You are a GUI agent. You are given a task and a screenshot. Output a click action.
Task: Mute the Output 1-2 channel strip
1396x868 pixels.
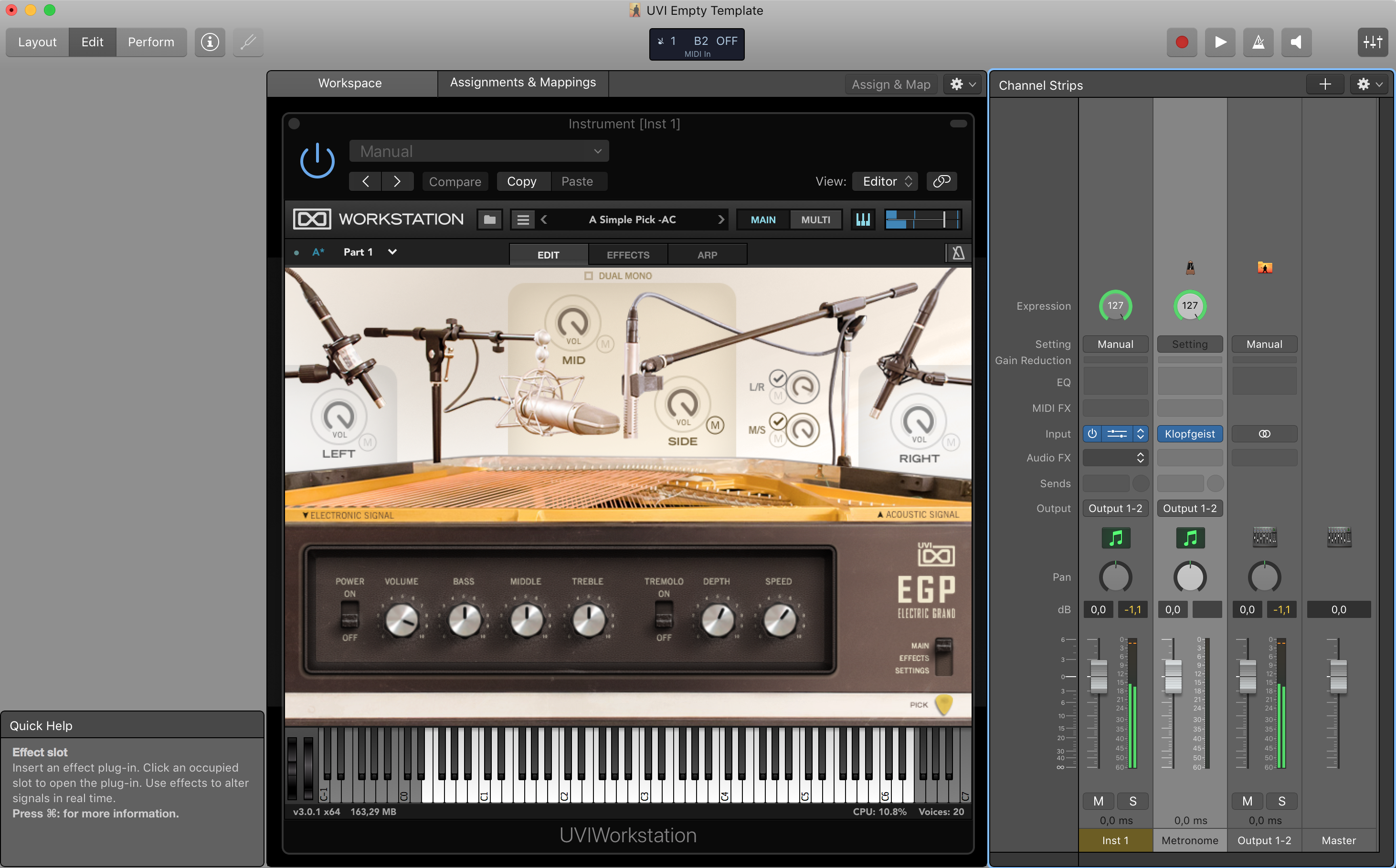pos(1247,801)
